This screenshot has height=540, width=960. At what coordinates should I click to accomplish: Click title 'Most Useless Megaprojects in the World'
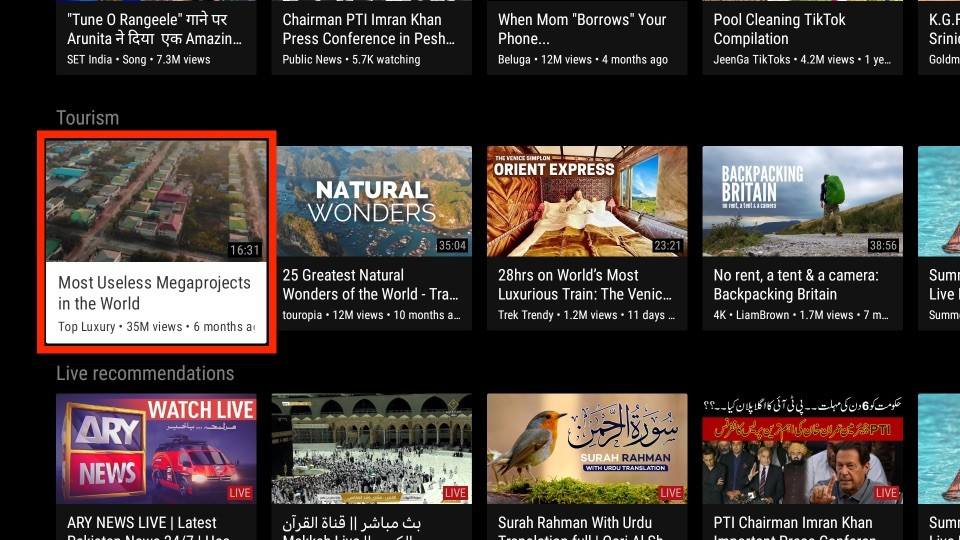pos(154,293)
